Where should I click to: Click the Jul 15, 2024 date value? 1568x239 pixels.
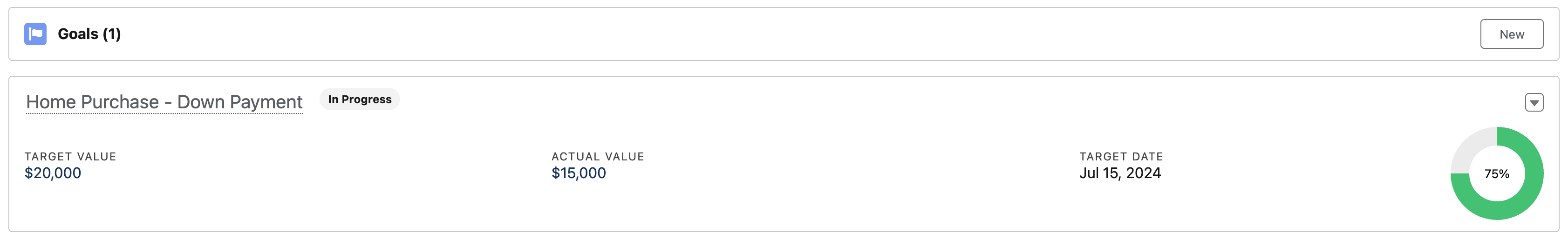pyautogui.click(x=1120, y=173)
